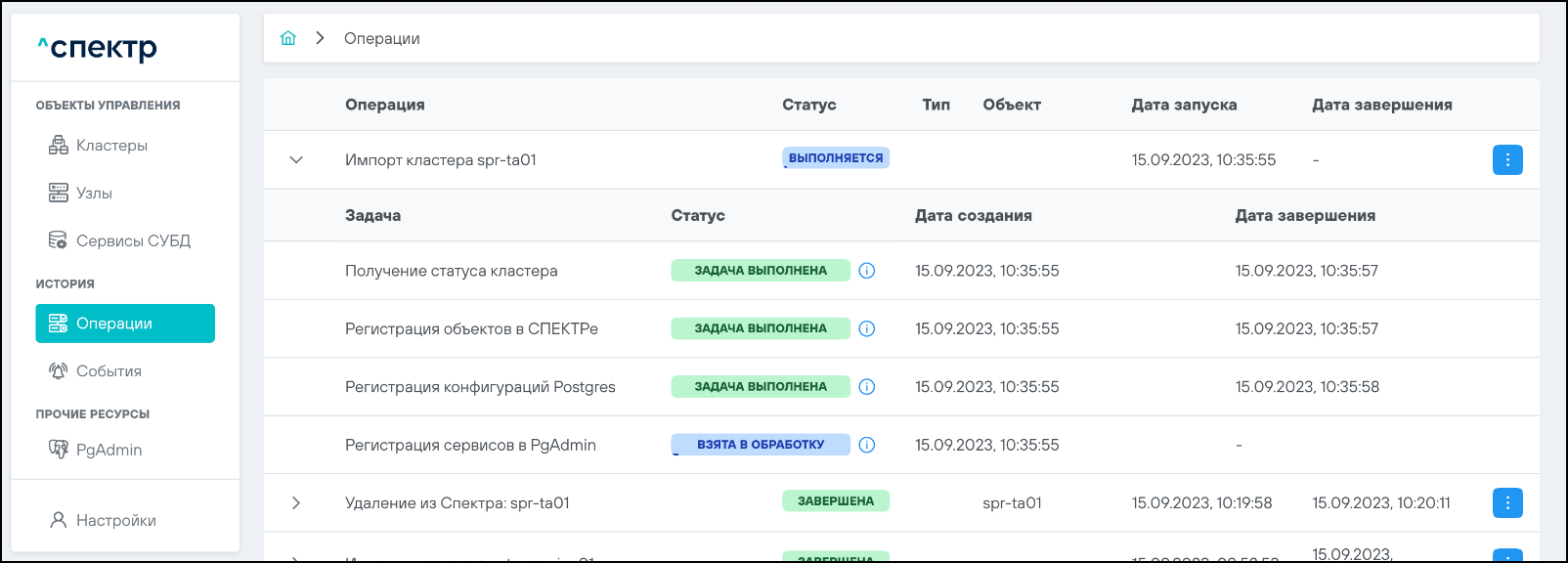Screen dimensions: 1568x563
Task: Open Настройки in sidebar
Action: click(115, 520)
